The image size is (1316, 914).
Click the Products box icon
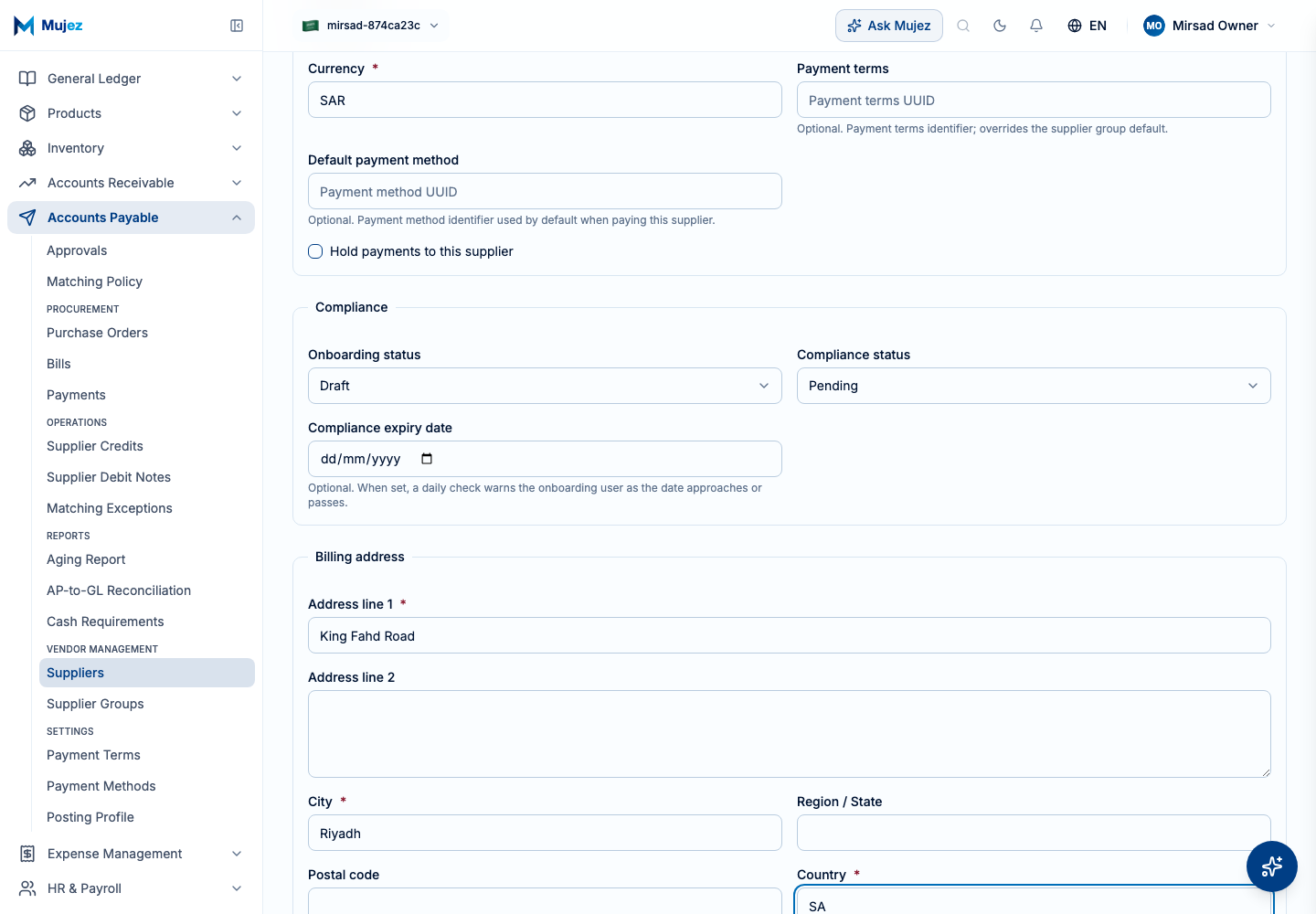27,113
